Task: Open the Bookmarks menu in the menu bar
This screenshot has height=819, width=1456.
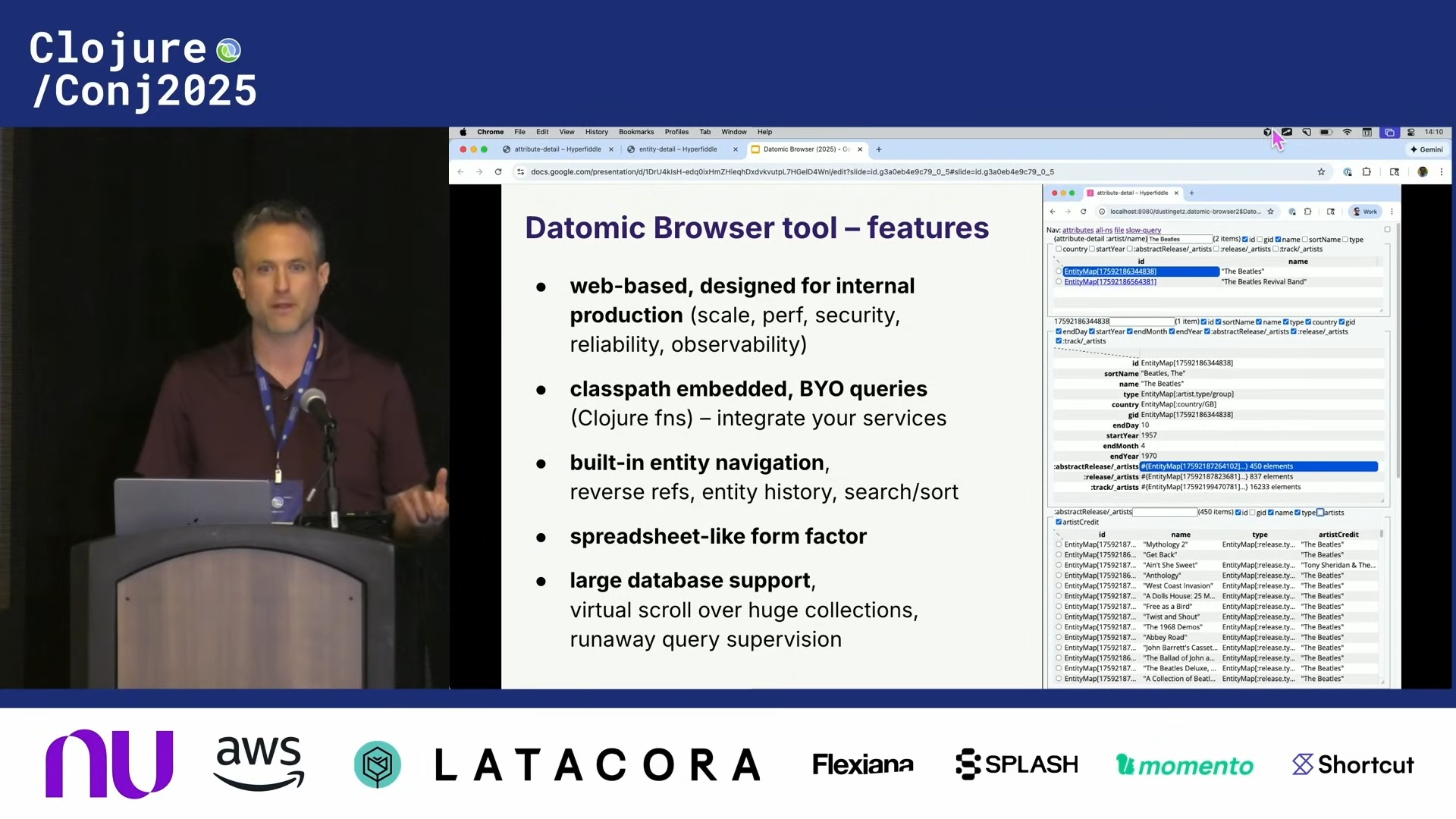Action: coord(635,132)
